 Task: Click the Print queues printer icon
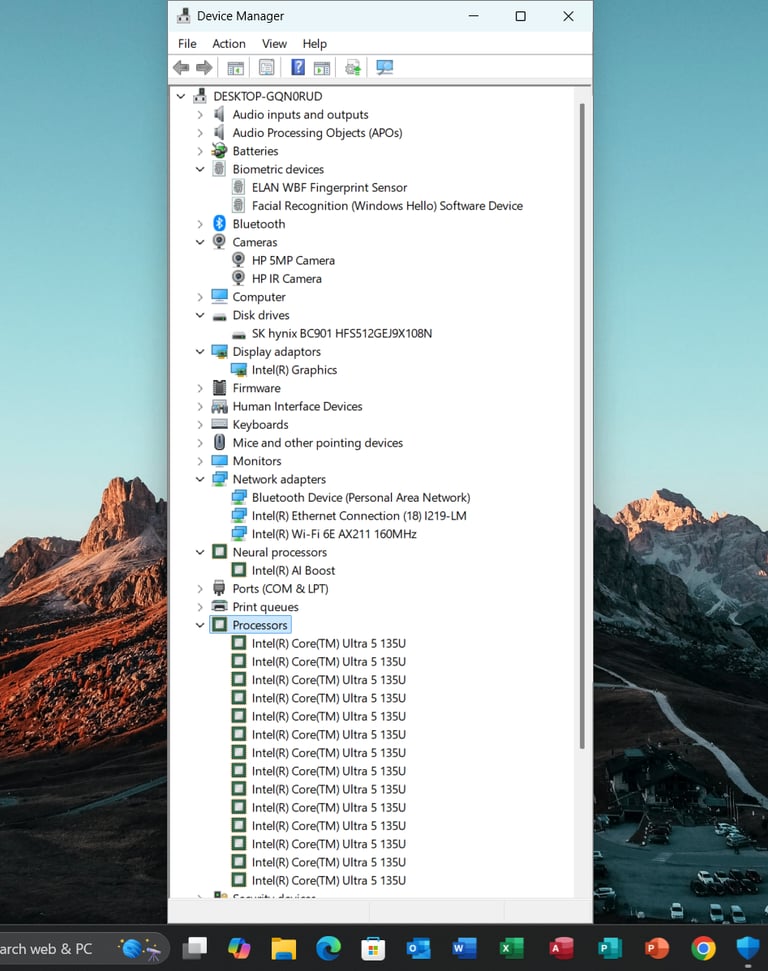(219, 606)
